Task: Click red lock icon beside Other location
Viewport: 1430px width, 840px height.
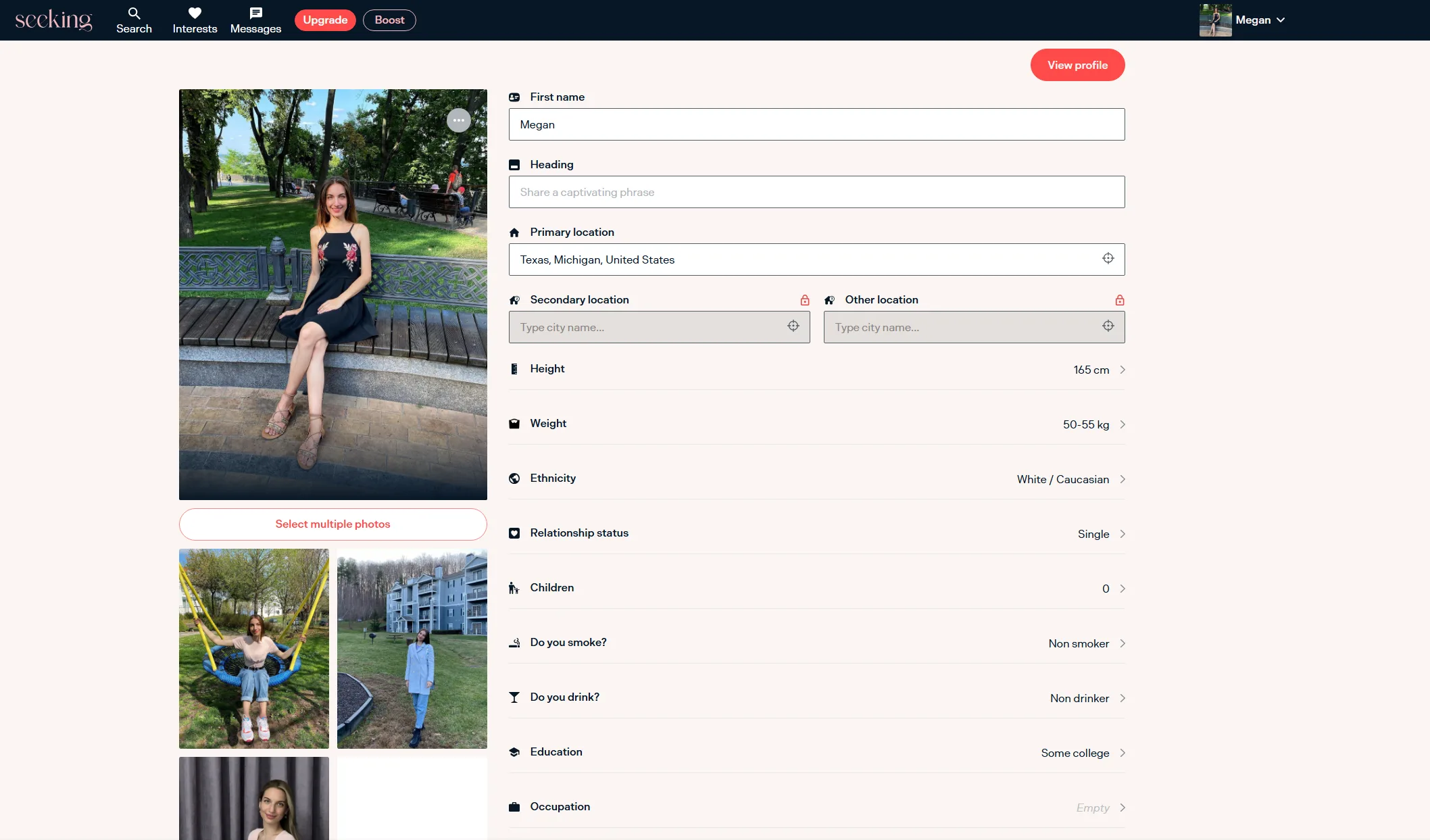Action: click(x=1119, y=300)
